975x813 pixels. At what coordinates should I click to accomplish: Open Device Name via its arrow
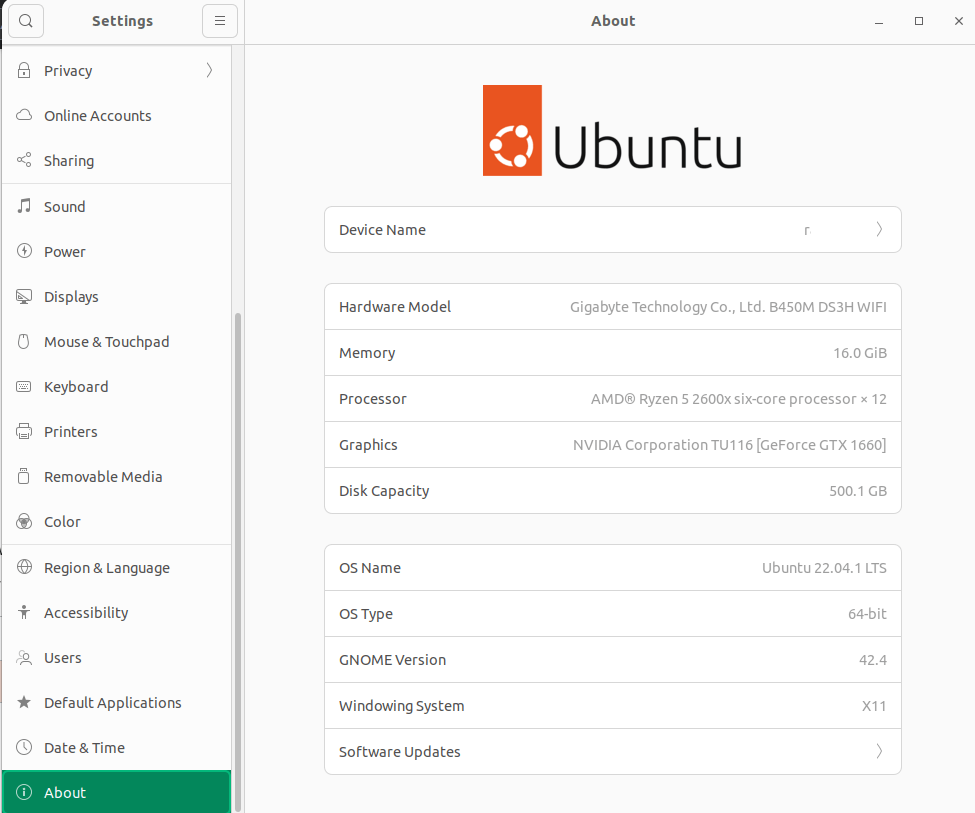click(879, 229)
